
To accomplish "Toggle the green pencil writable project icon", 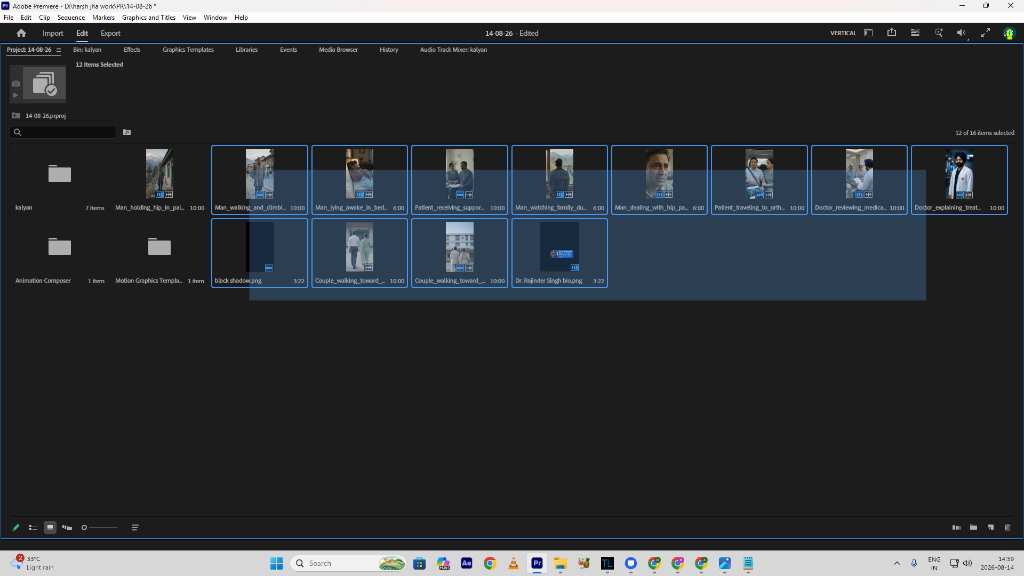I will pos(16,527).
